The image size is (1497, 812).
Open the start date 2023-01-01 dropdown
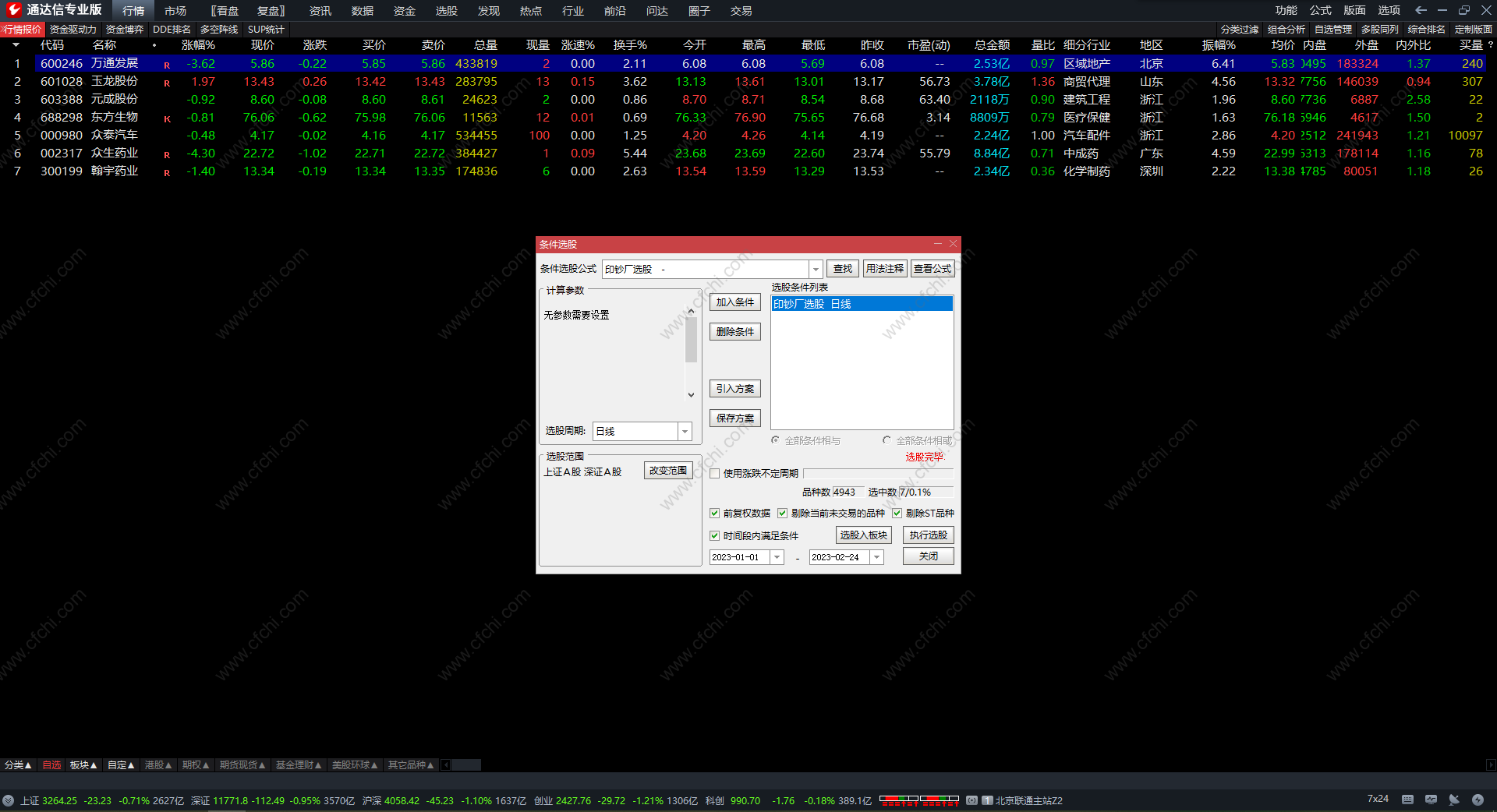777,557
